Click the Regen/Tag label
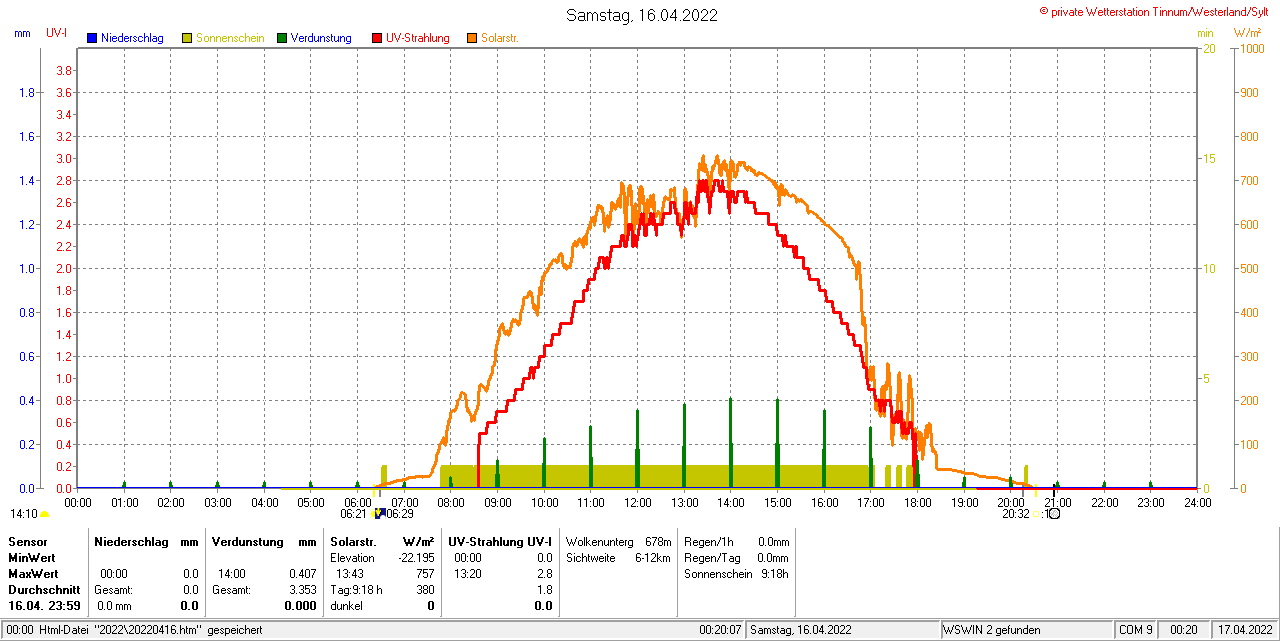 (710, 557)
